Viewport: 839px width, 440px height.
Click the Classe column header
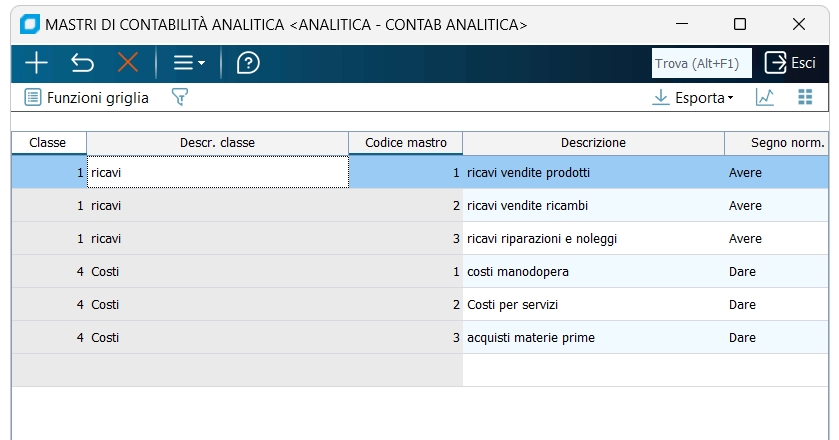[x=48, y=143]
